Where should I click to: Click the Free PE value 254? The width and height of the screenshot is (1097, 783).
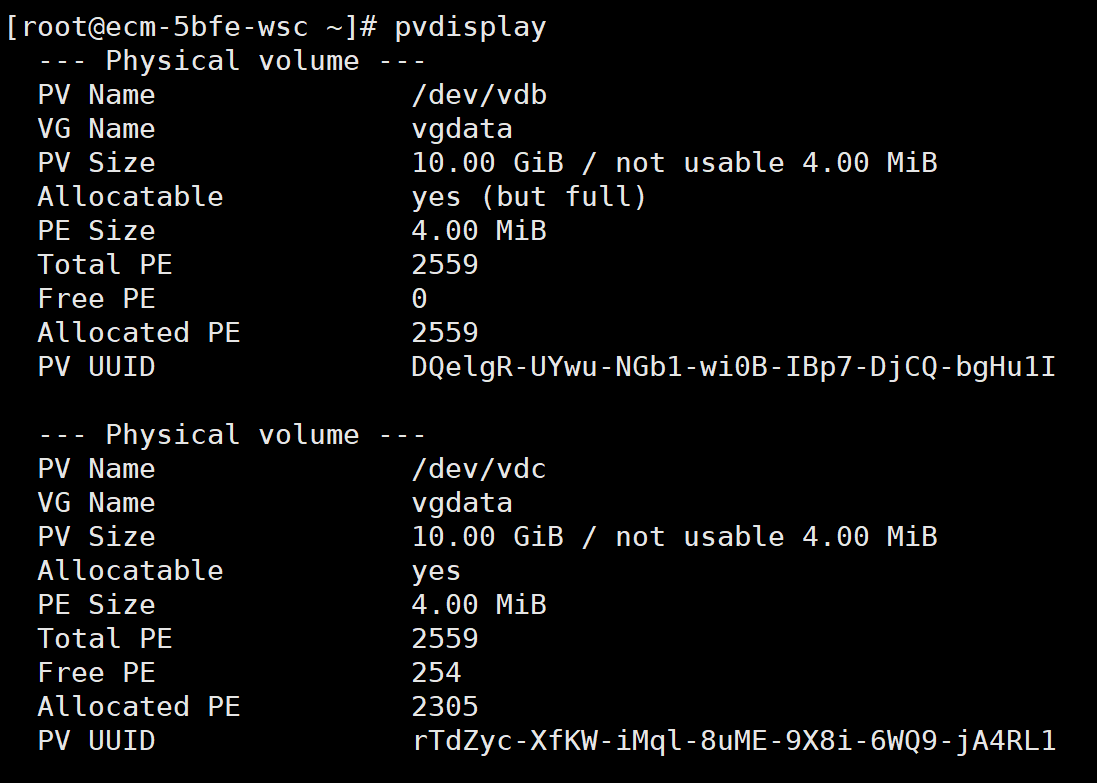(436, 673)
